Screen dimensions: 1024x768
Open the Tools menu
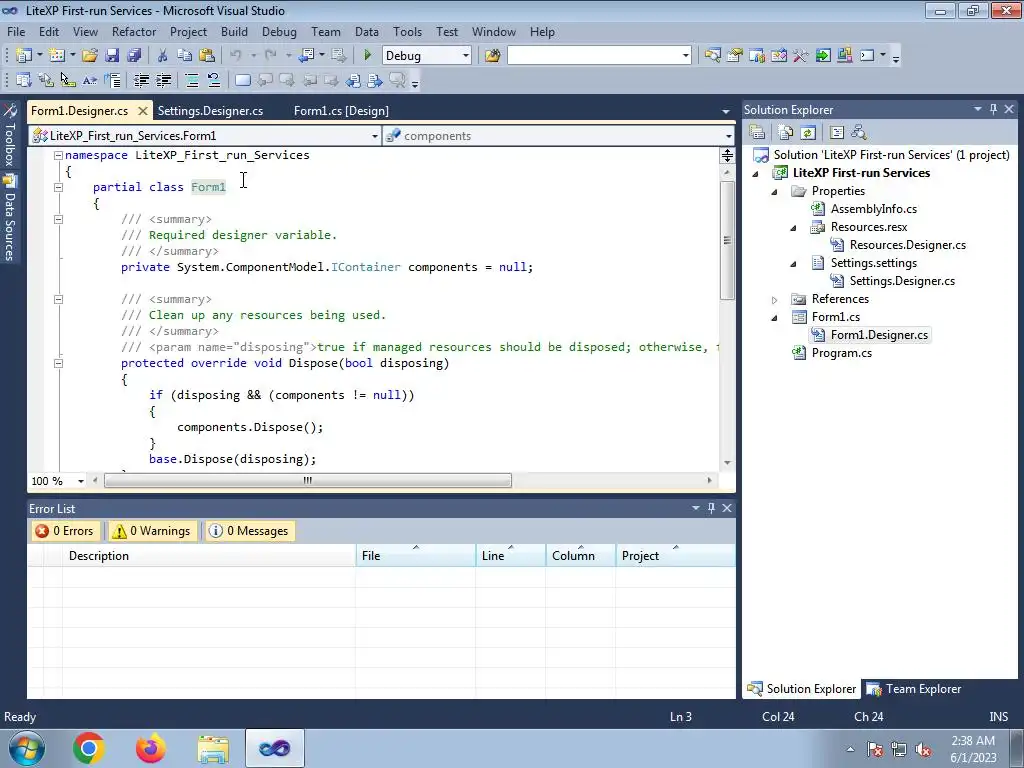pyautogui.click(x=407, y=31)
